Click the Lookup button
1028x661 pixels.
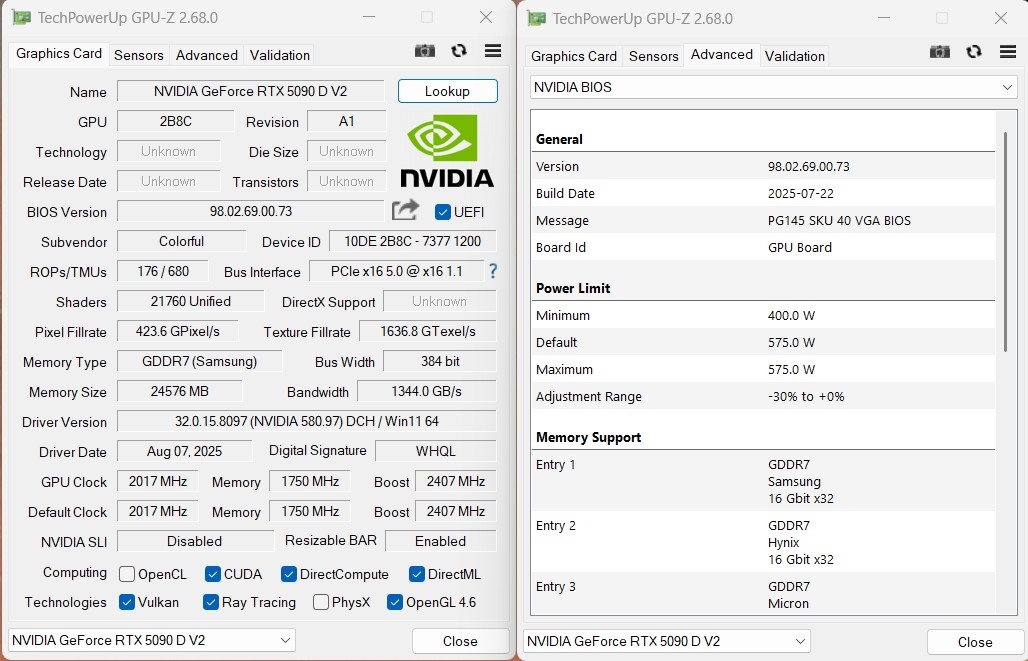pos(447,91)
